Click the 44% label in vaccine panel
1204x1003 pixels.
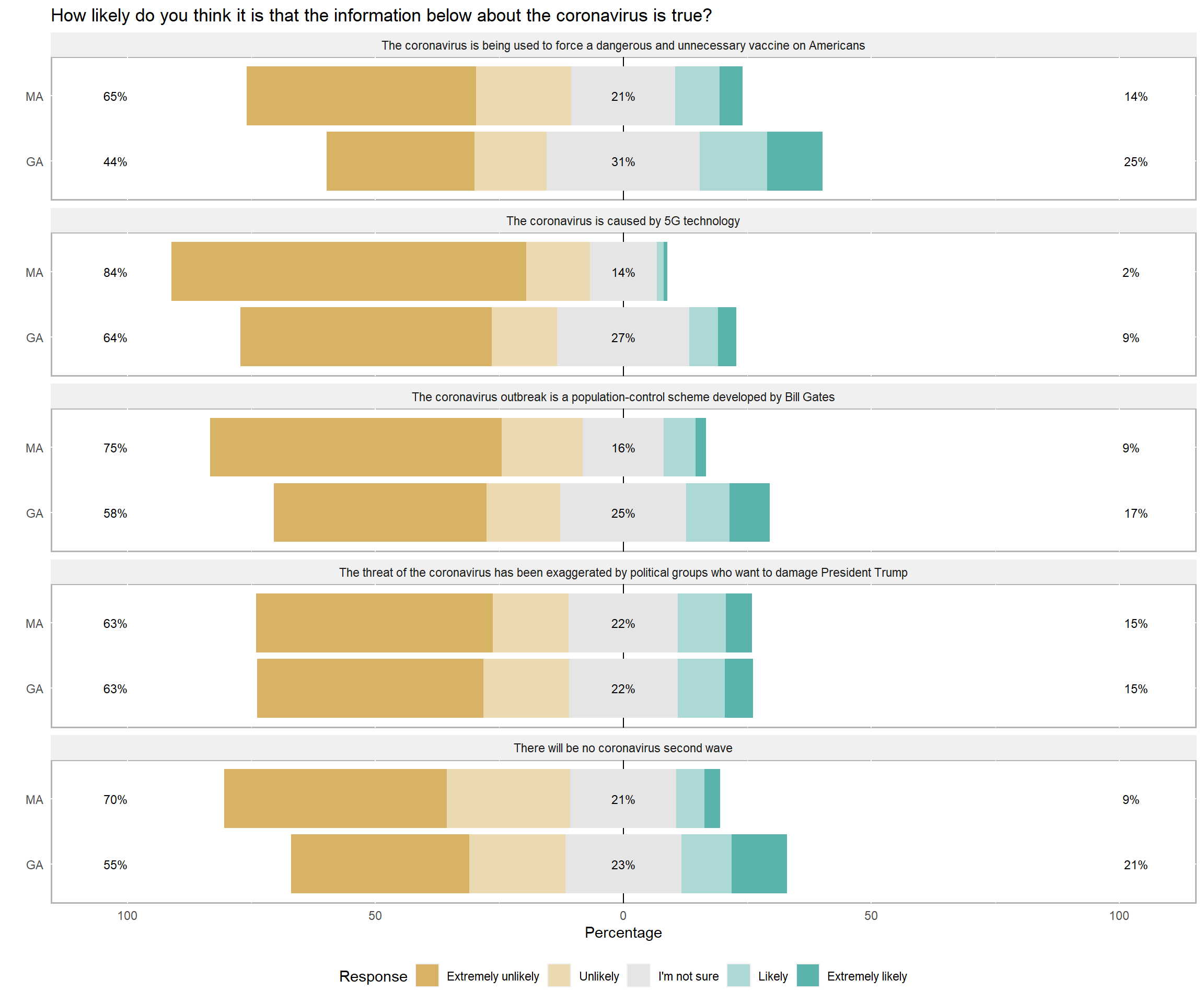115,162
